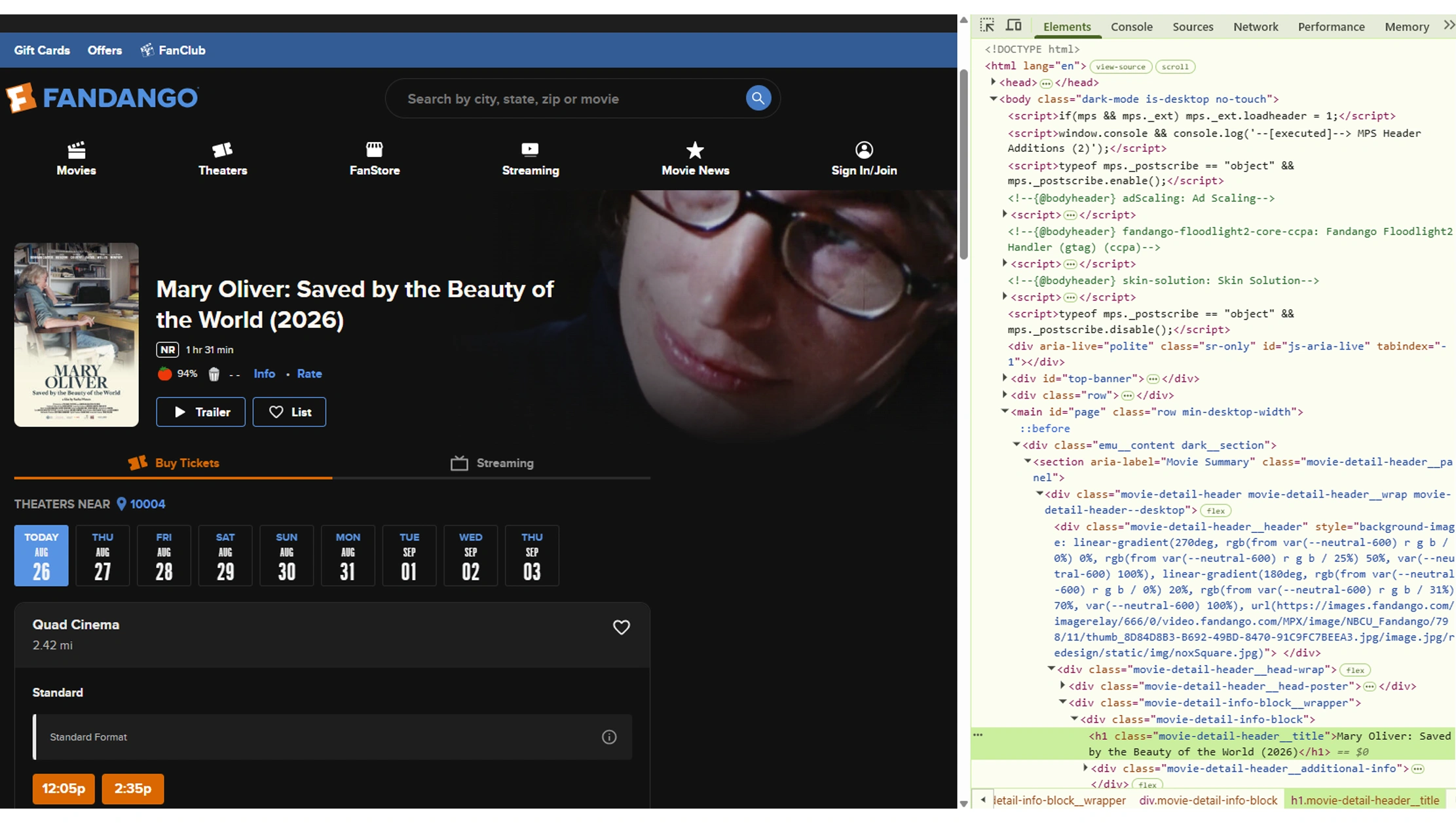Collapse the main id page node
The height and width of the screenshot is (823, 1456).
(1005, 411)
